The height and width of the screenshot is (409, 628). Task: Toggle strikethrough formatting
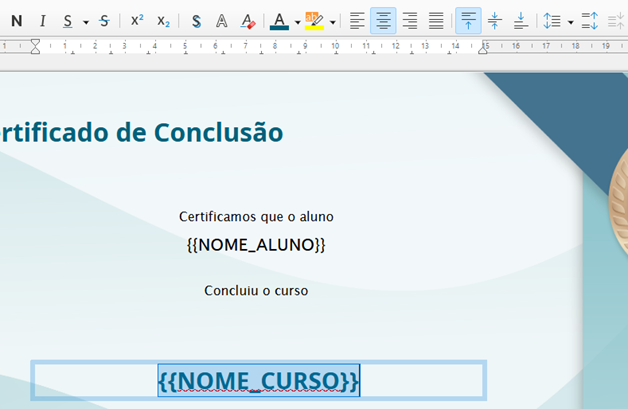104,21
